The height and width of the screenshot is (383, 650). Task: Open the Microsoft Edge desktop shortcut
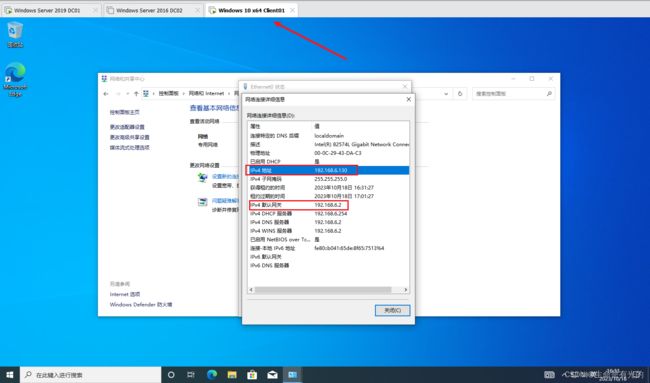point(15,79)
